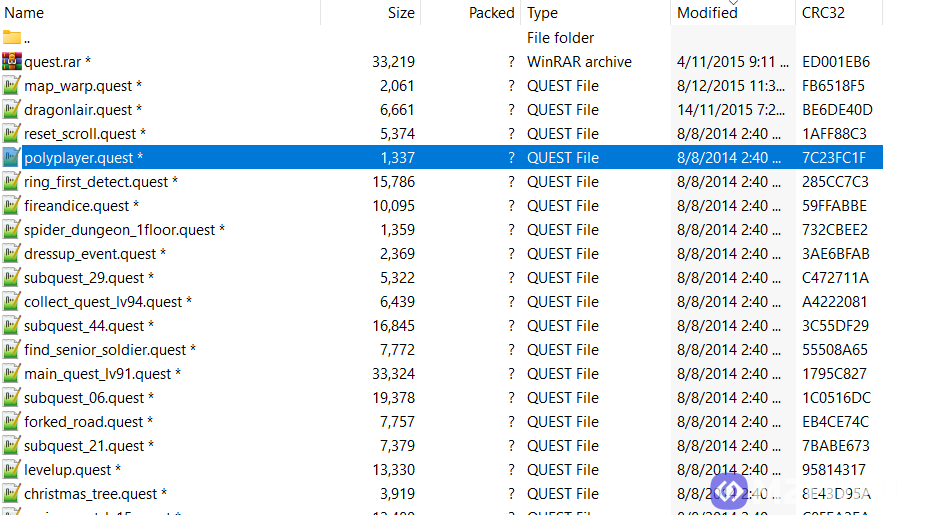Click the quest.rar WinRAR archive icon
The image size is (937, 515).
[12, 62]
